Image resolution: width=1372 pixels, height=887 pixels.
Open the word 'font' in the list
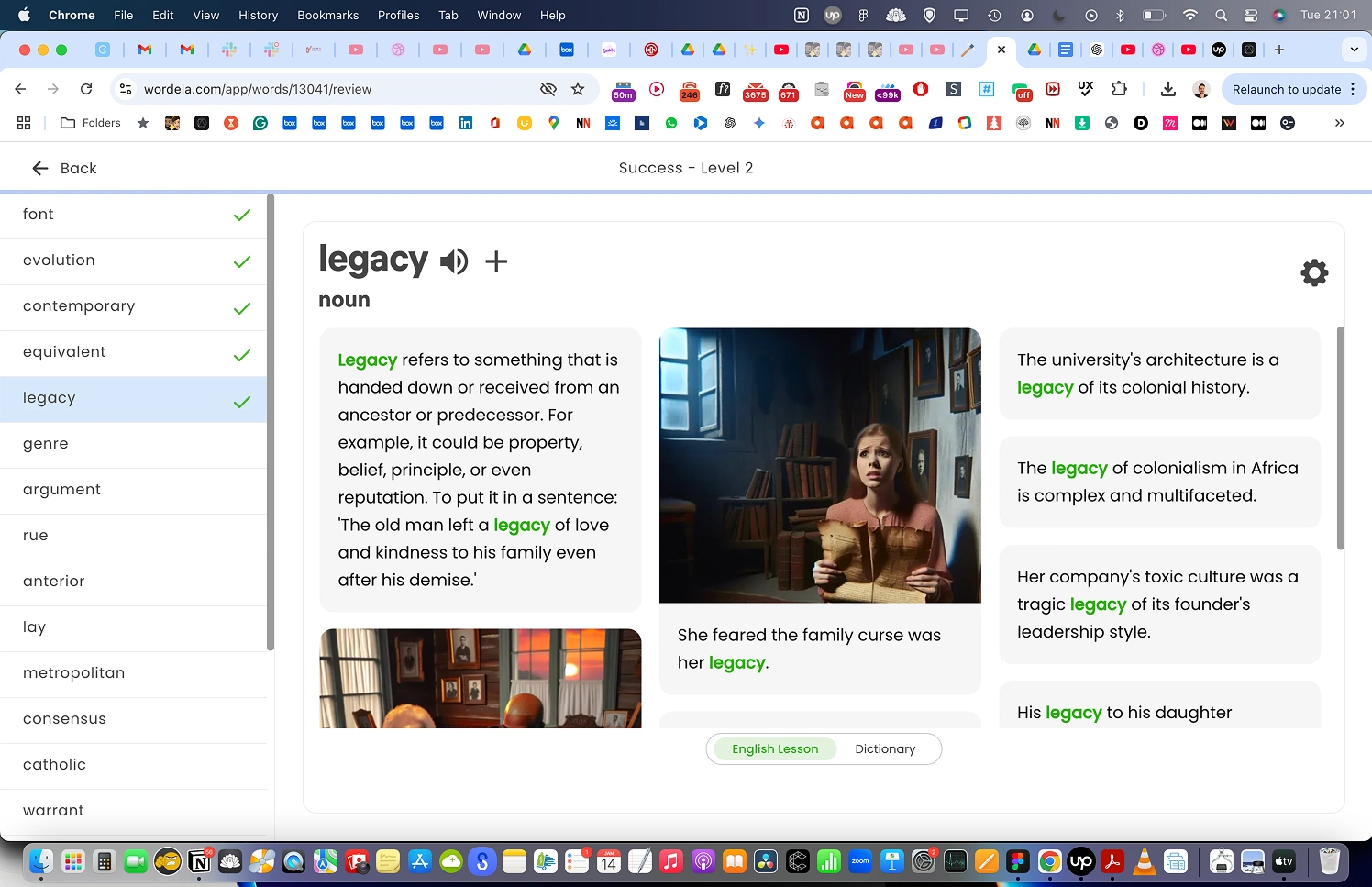133,216
